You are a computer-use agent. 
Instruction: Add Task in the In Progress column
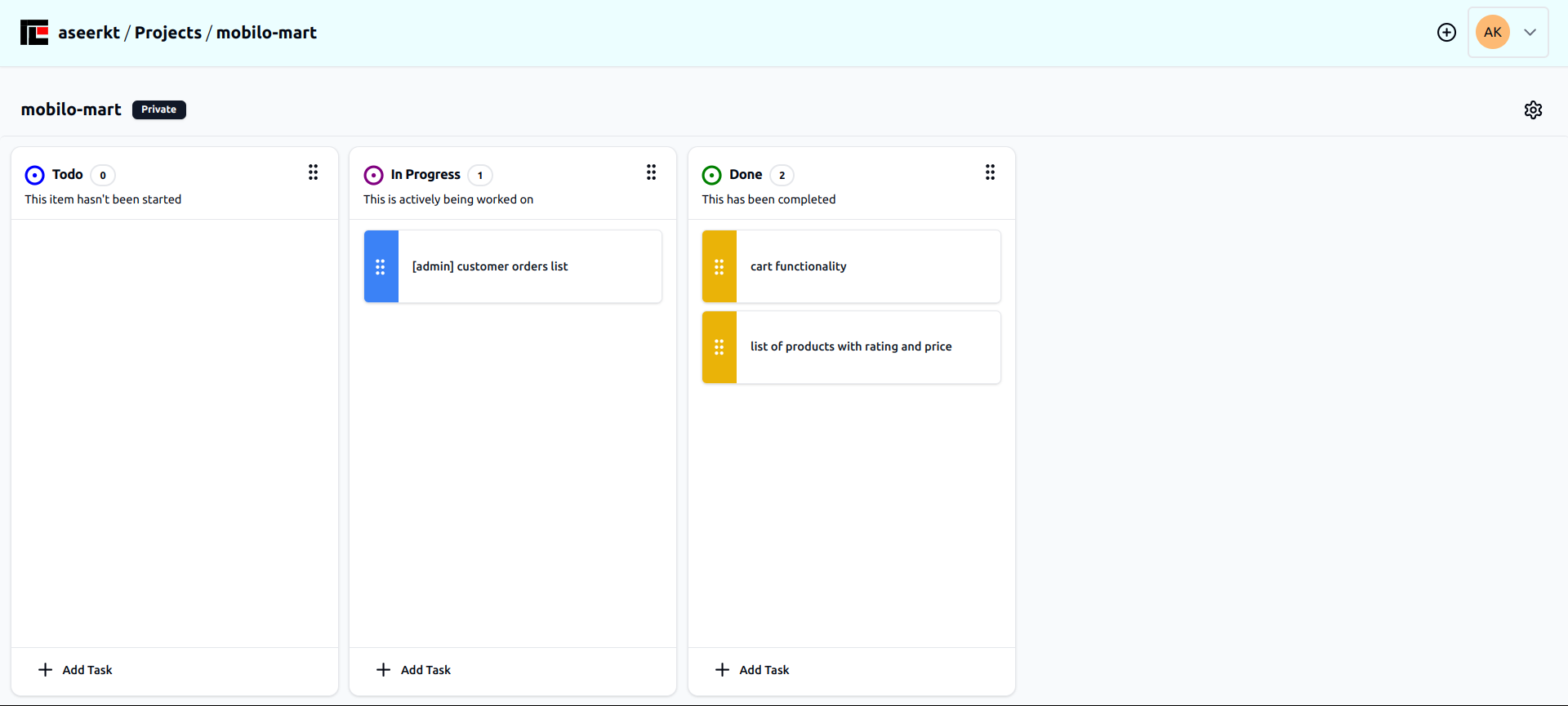tap(413, 670)
